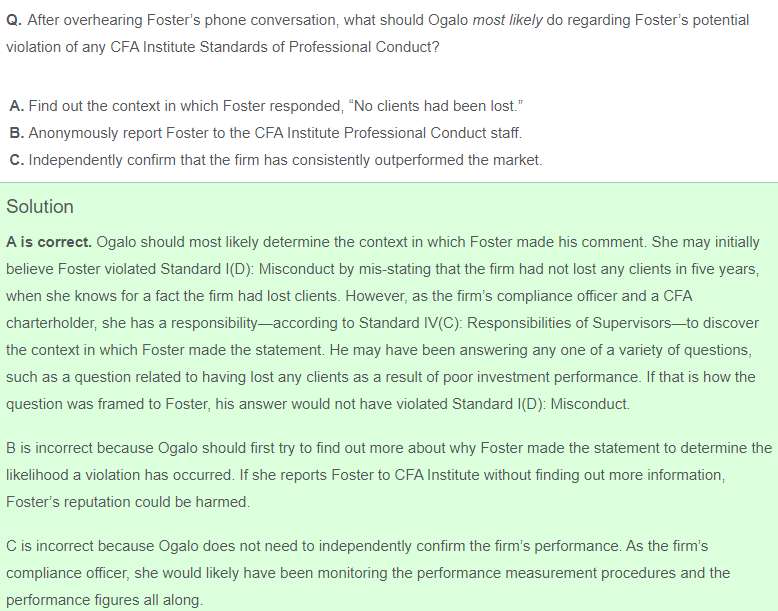Click 'CFA Institute Professional Conduct staff' in option B
This screenshot has height=611, width=778.
[x=388, y=133]
